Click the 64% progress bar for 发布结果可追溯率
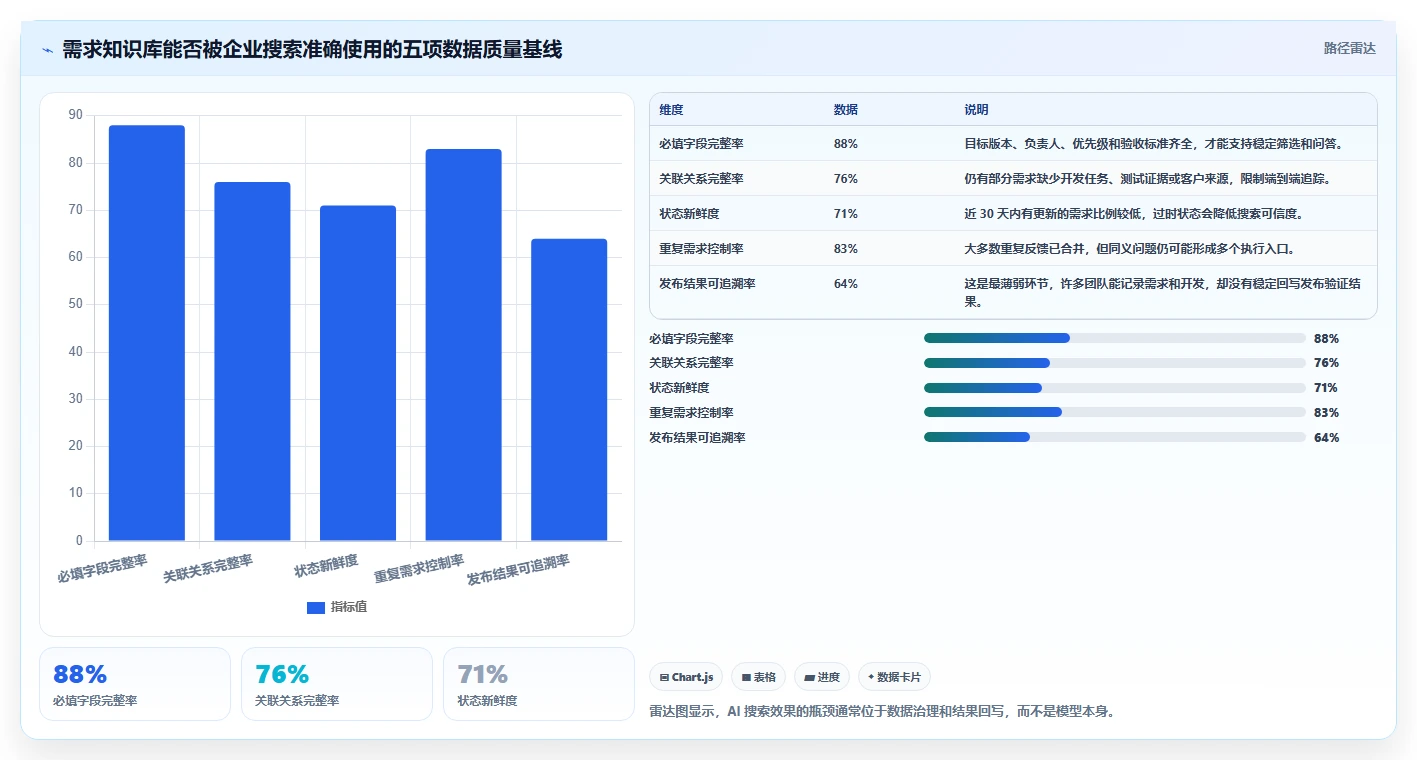1417x760 pixels. click(x=1115, y=437)
